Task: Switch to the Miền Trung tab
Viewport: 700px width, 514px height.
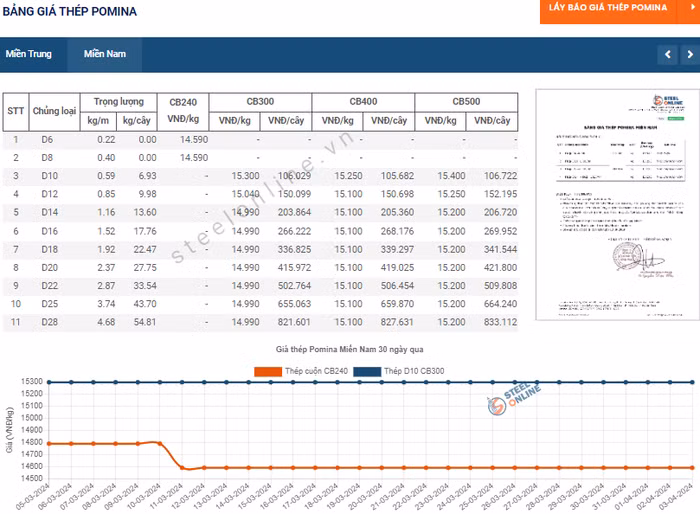Action: [x=28, y=54]
